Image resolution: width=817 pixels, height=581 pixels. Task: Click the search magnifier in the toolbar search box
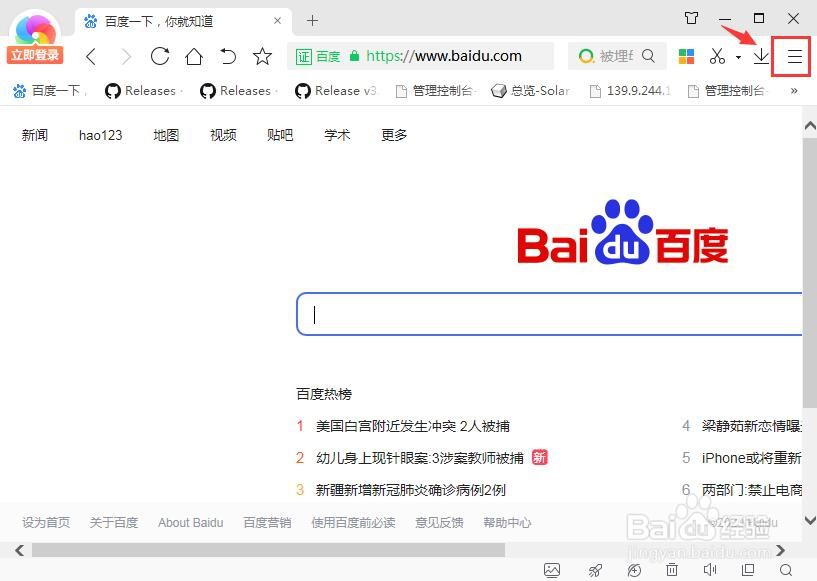pyautogui.click(x=648, y=55)
